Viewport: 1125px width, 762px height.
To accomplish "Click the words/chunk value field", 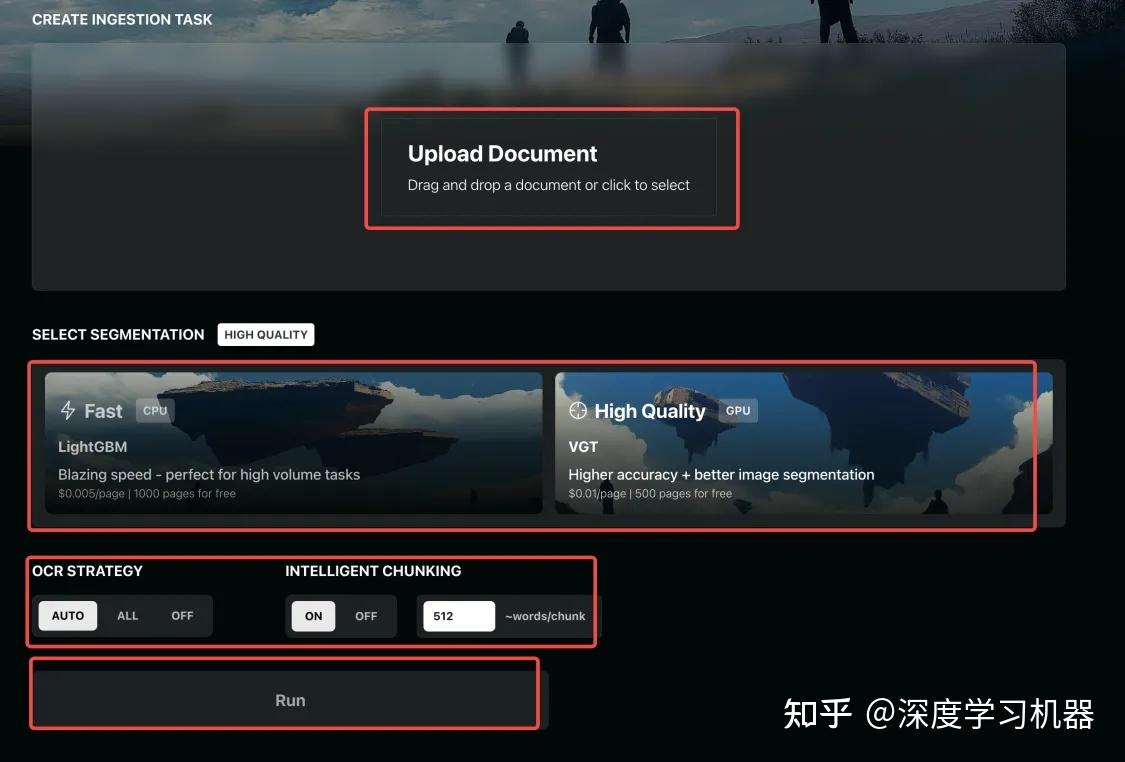I will (546, 616).
